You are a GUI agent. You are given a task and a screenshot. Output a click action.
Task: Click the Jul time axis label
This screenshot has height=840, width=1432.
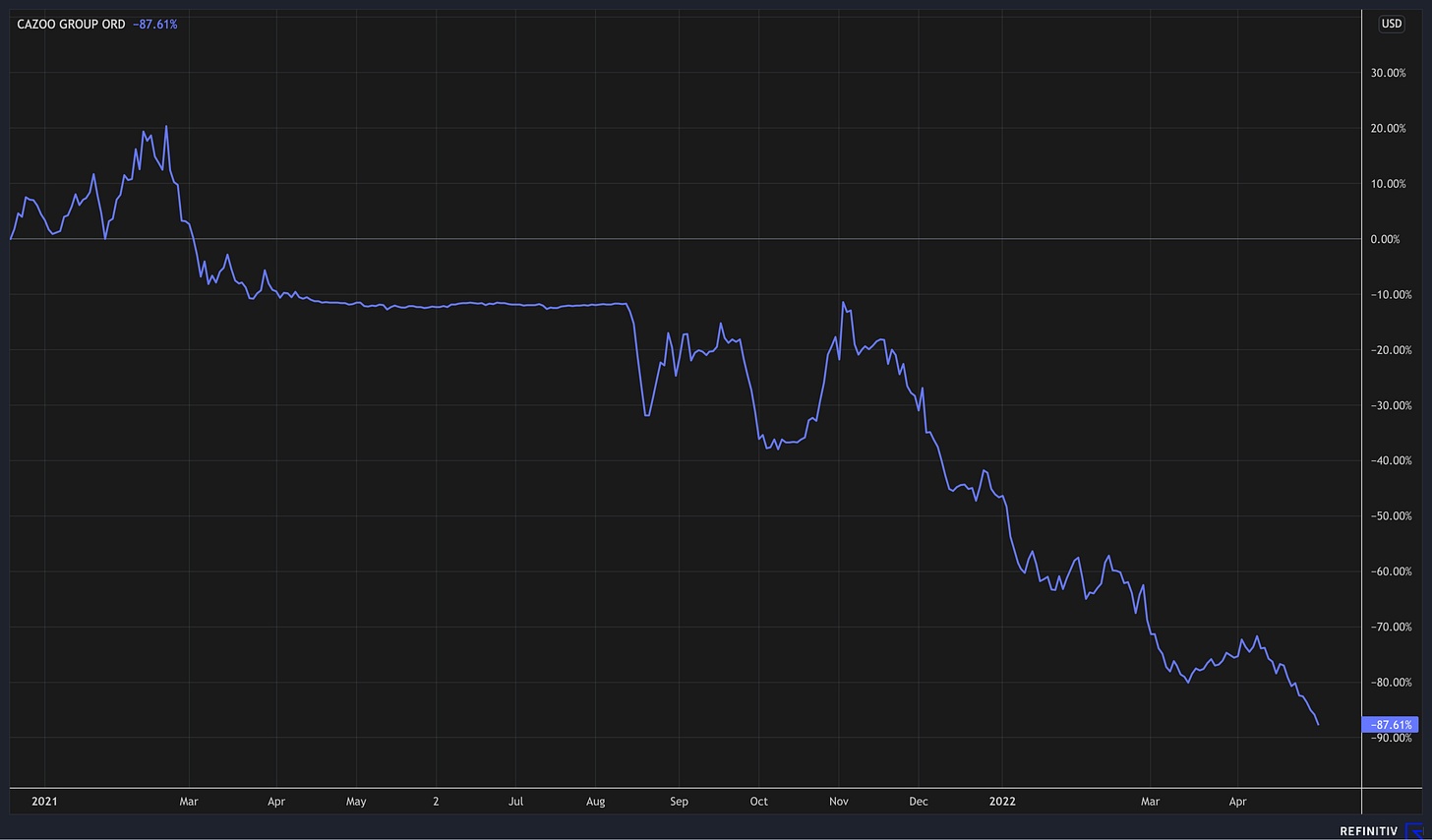pos(515,802)
